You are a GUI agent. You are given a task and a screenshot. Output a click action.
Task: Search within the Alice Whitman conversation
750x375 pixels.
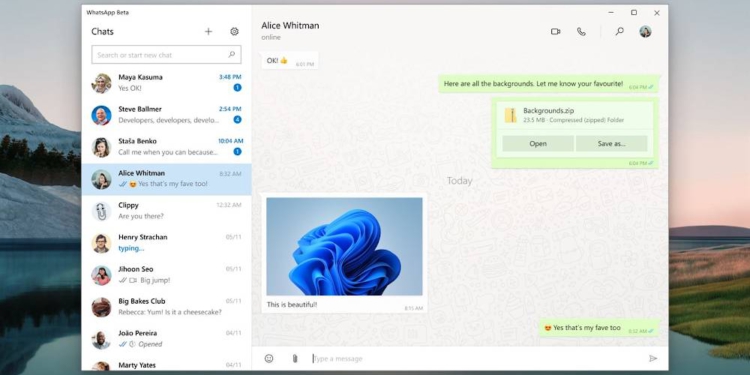pyautogui.click(x=619, y=32)
